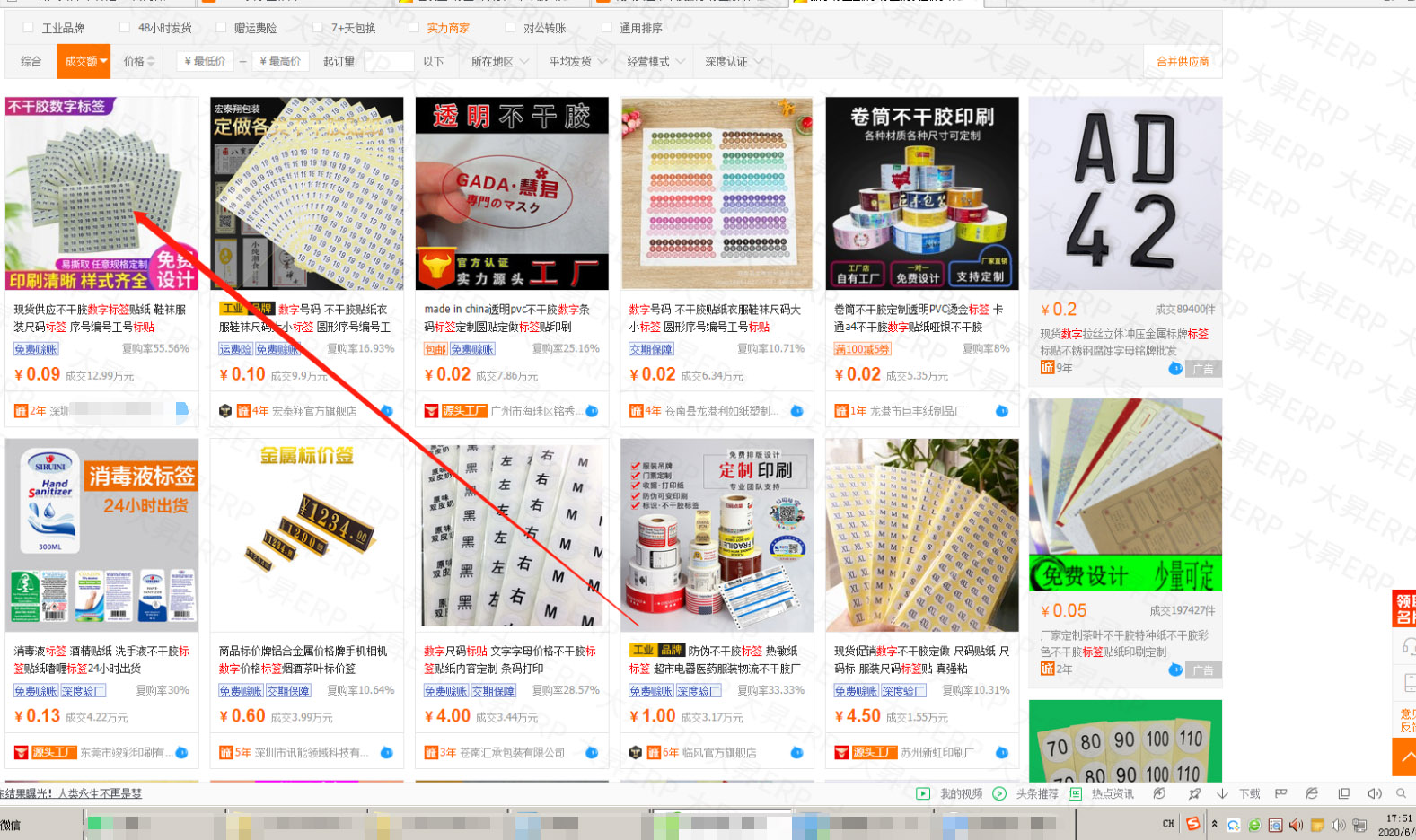Sort by 价格 price
Screen dimensions: 1416x840
(139, 61)
